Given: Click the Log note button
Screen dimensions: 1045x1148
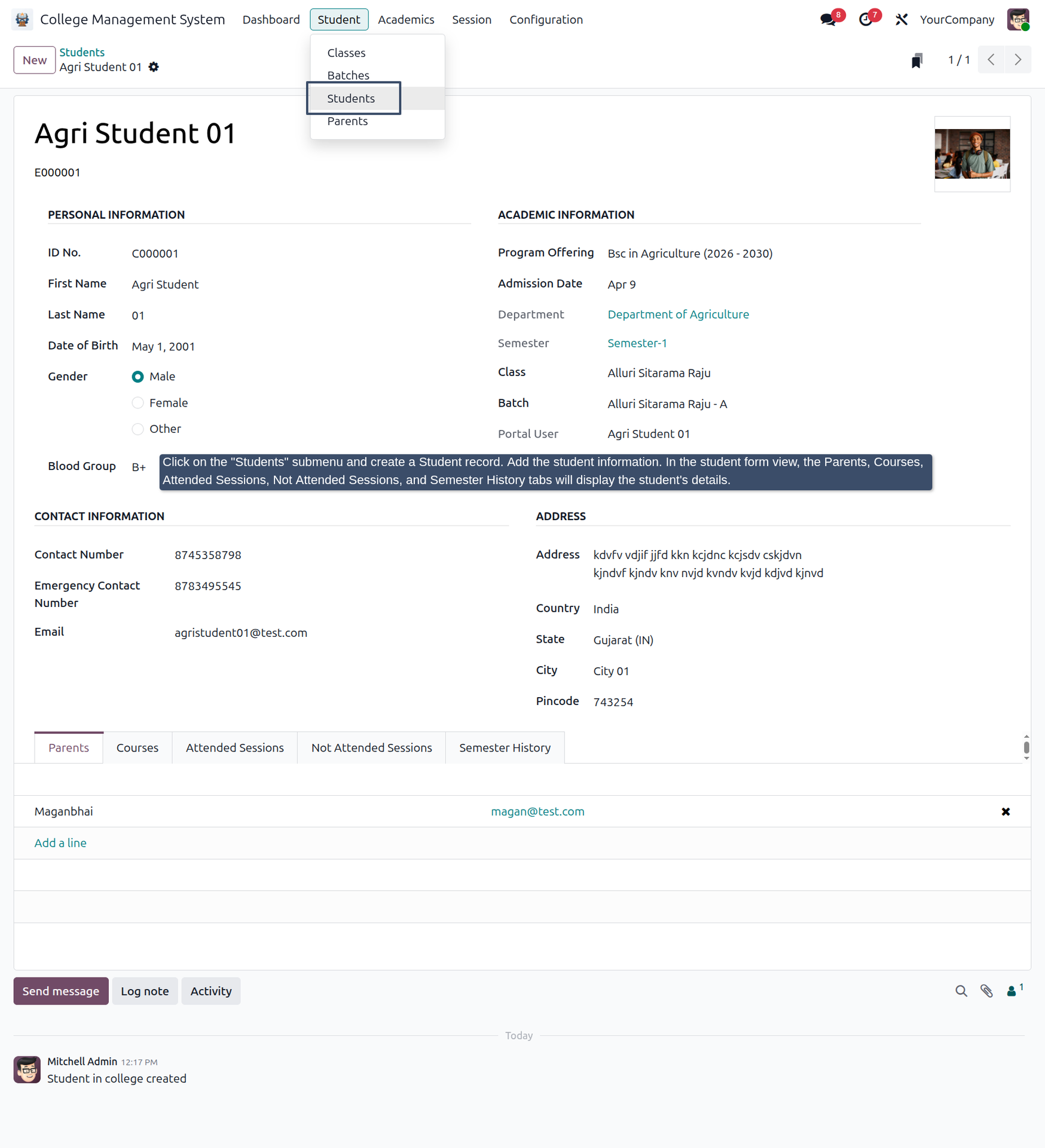Looking at the screenshot, I should point(145,991).
